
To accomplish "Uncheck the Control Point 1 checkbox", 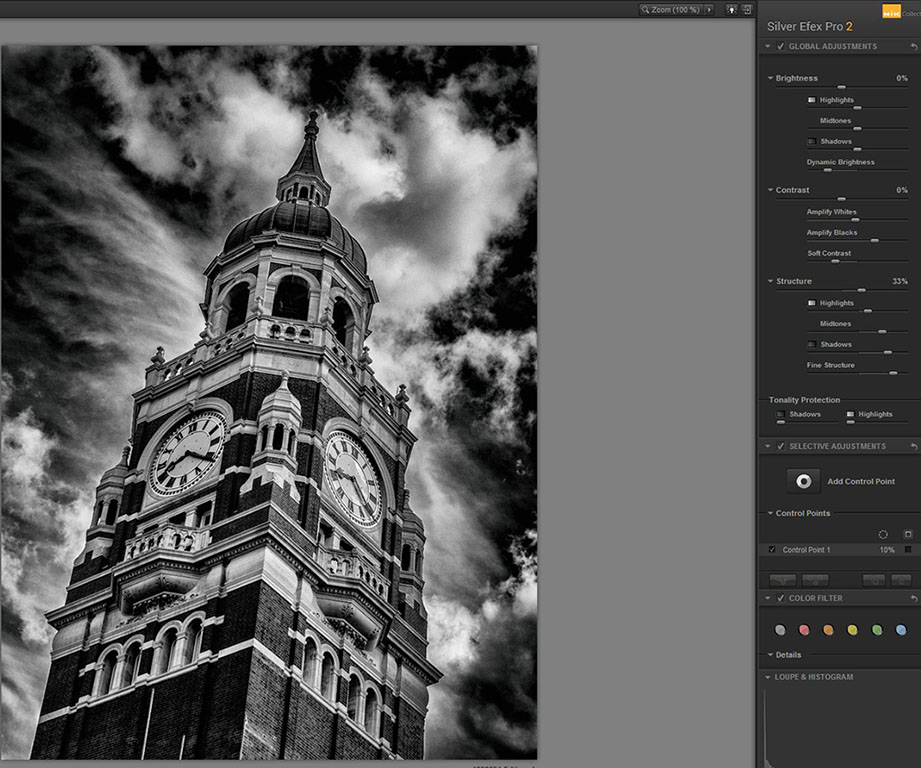I will coord(772,550).
